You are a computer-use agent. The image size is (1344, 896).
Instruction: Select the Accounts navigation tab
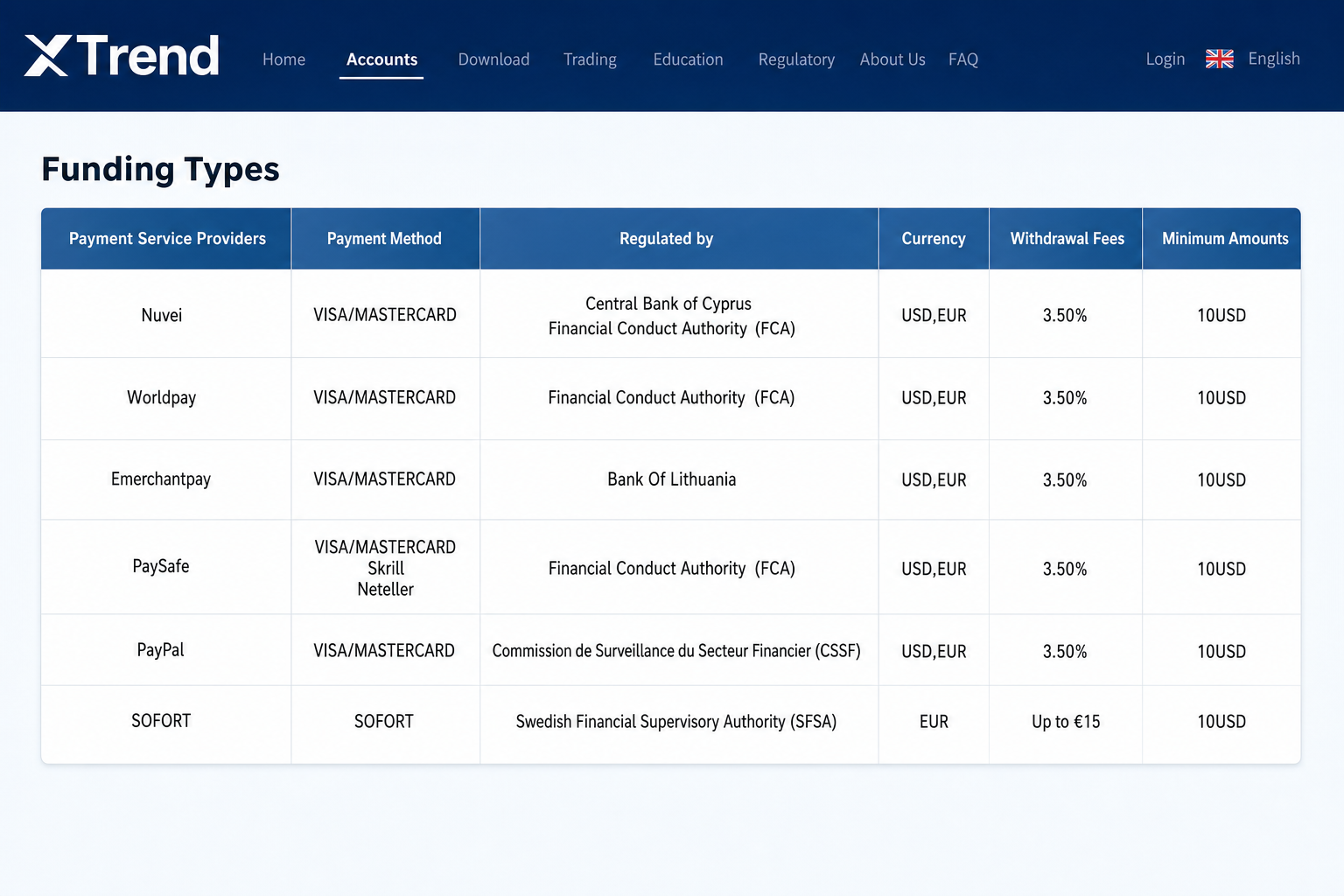381,59
